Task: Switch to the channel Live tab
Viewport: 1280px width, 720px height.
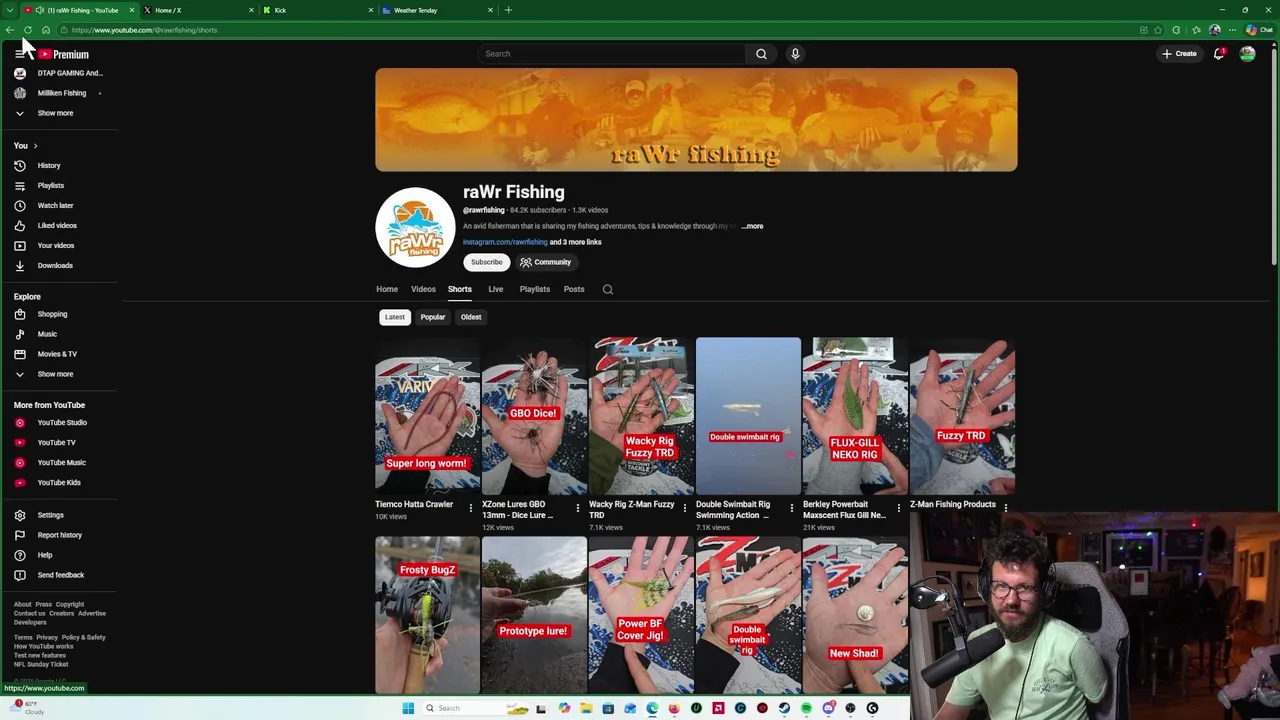Action: [x=496, y=289]
